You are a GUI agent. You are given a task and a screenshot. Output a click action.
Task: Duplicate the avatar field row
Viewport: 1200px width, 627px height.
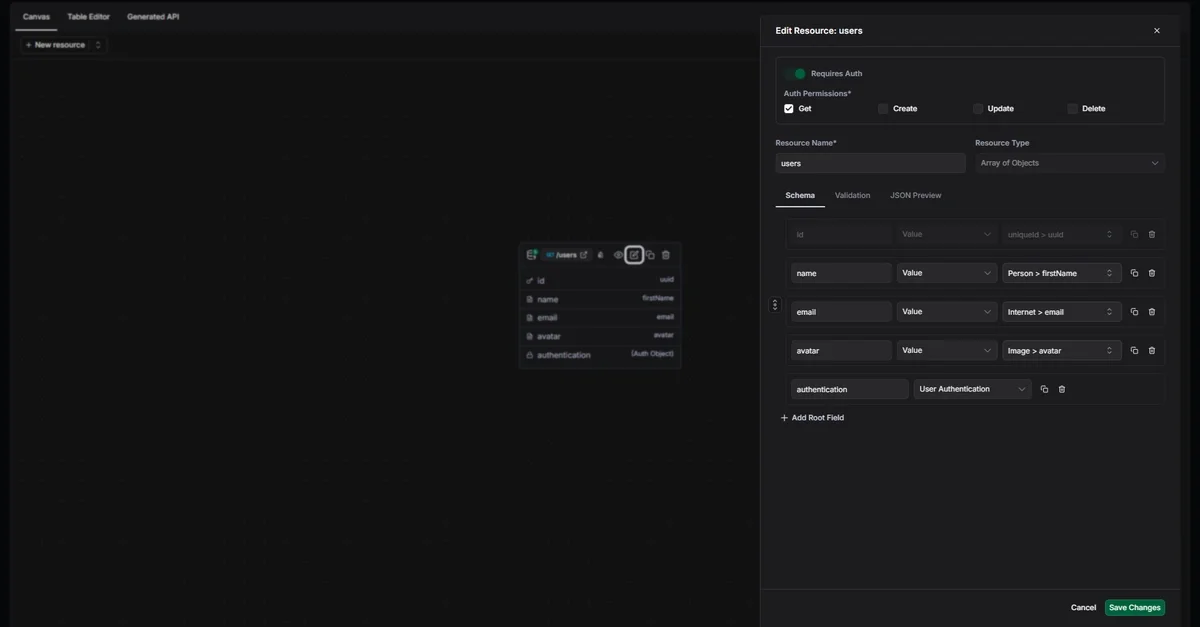1134,351
